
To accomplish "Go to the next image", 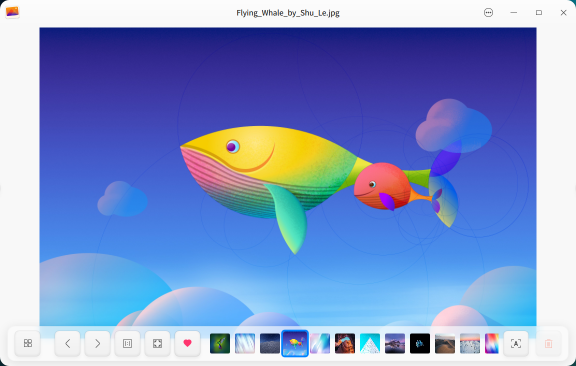I will (x=97, y=343).
